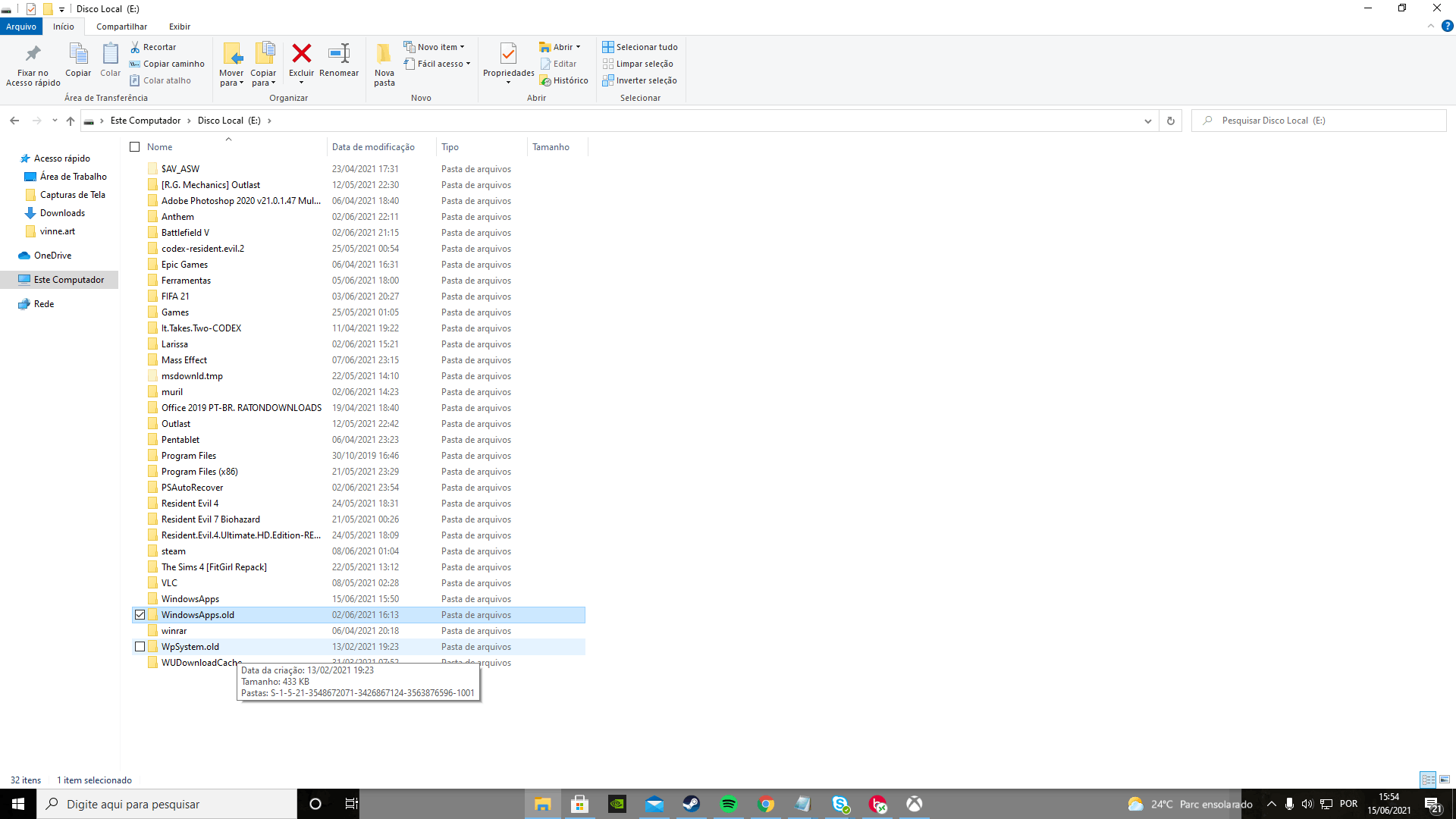
Task: Switch to details view layout icon
Action: pos(1428,780)
